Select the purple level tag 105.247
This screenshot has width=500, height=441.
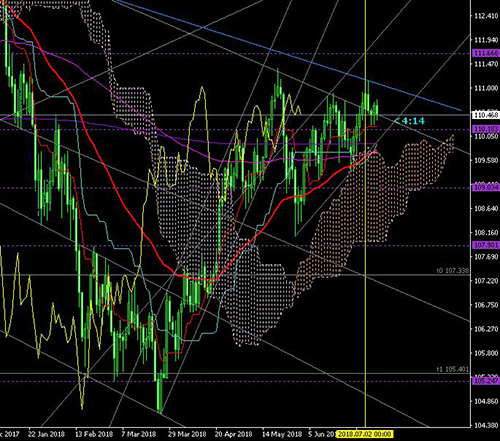click(x=486, y=381)
